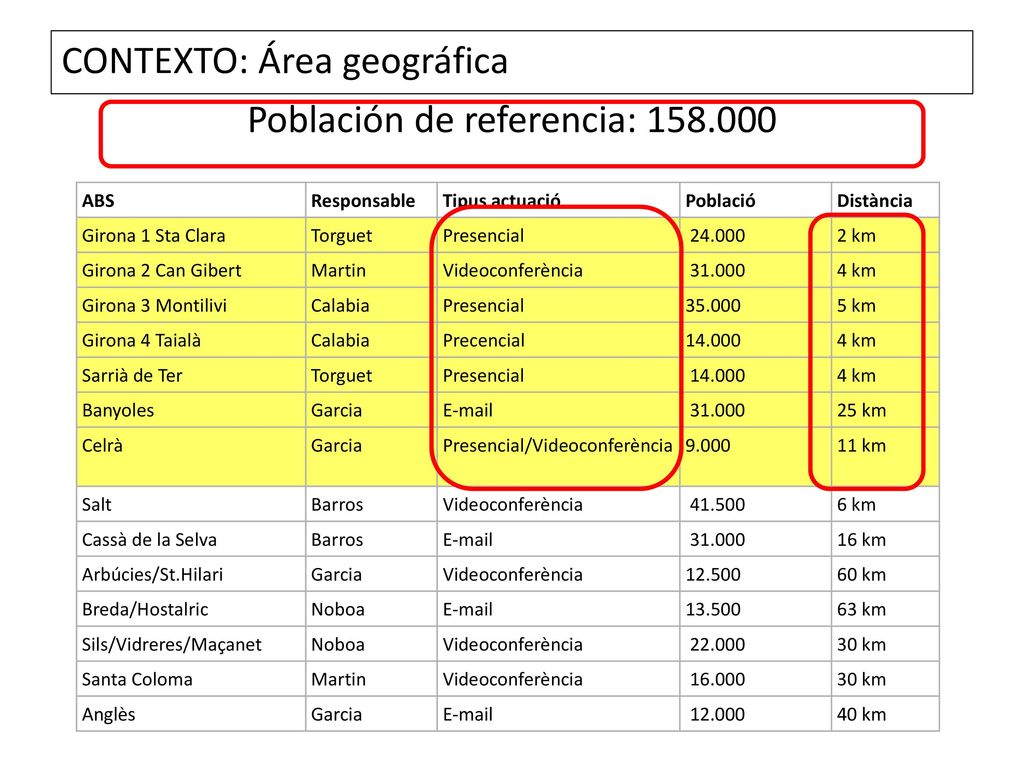Viewport: 1024px width, 768px height.
Task: Select the Responsable column header
Action: click(x=363, y=200)
